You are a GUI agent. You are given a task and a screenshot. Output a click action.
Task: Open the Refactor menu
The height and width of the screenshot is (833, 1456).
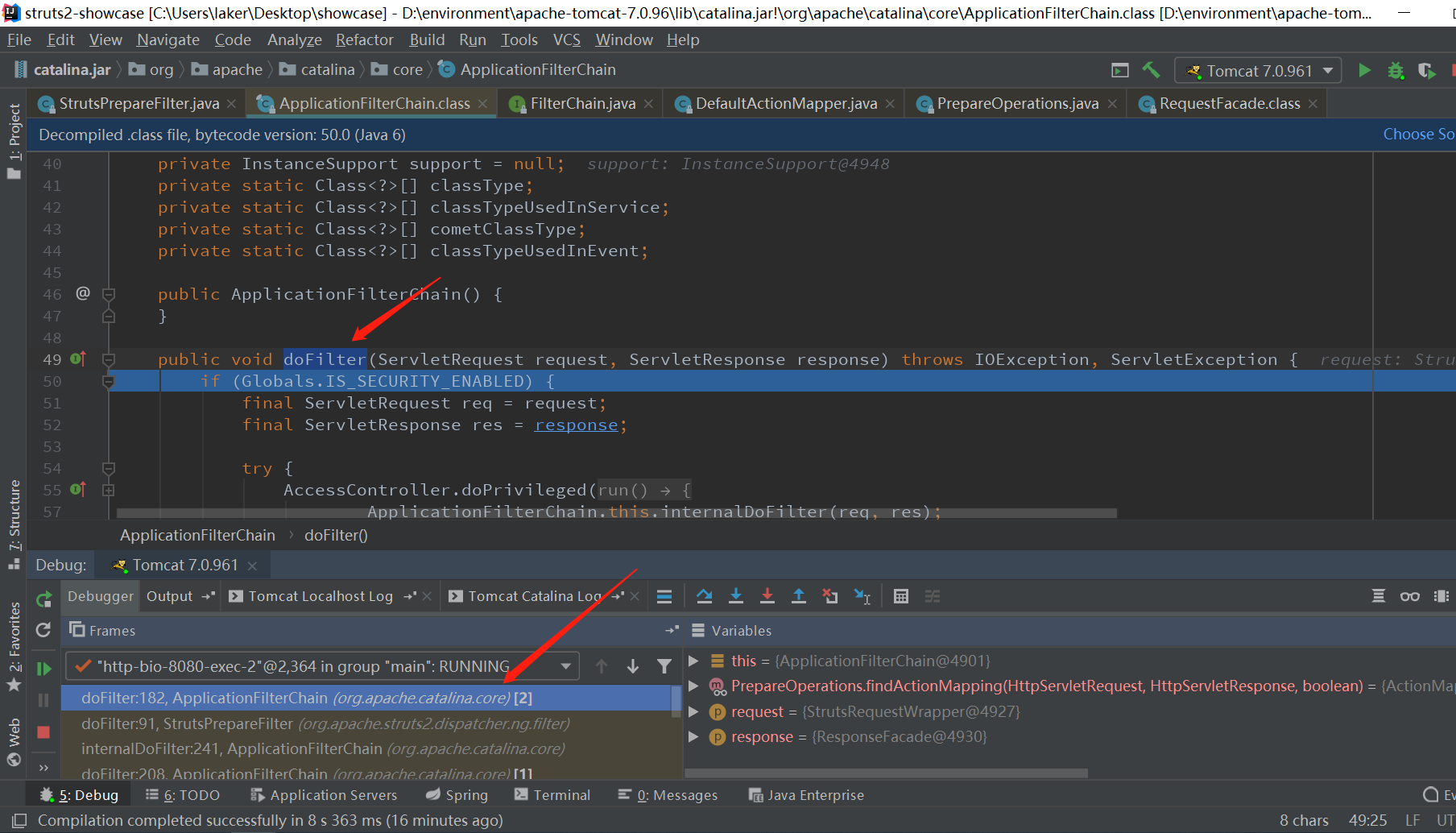pyautogui.click(x=364, y=39)
